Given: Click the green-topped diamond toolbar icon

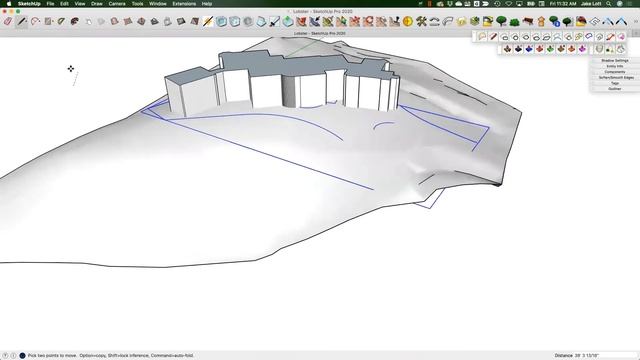Looking at the screenshot, I should (x=288, y=21).
